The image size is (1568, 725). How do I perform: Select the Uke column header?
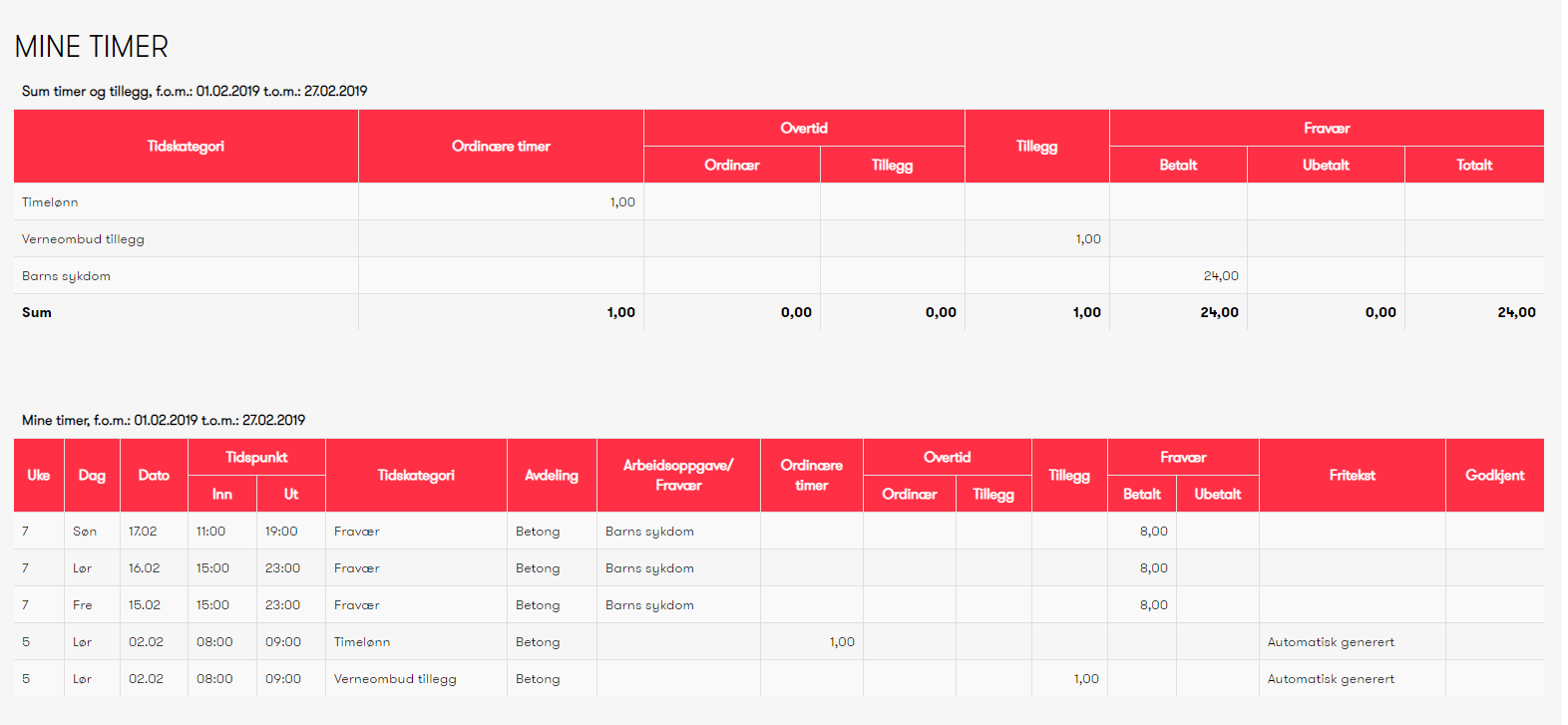[x=39, y=476]
